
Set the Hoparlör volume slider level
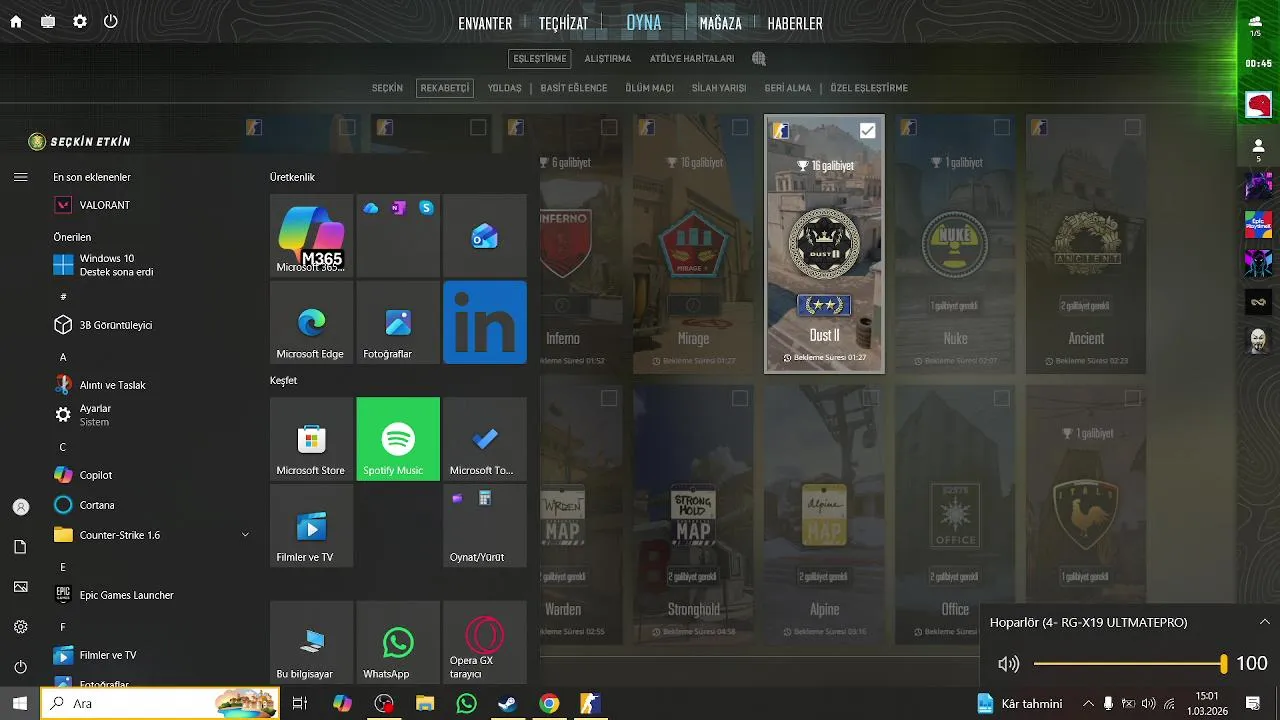coord(1129,664)
